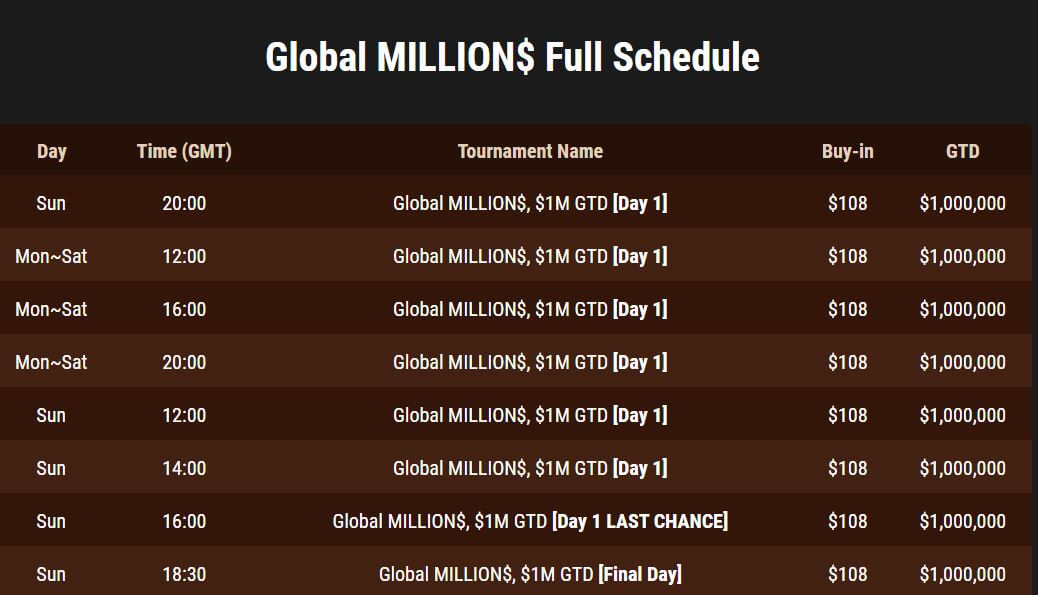Click the Tournament Name column header
1038x595 pixels.
coord(530,151)
